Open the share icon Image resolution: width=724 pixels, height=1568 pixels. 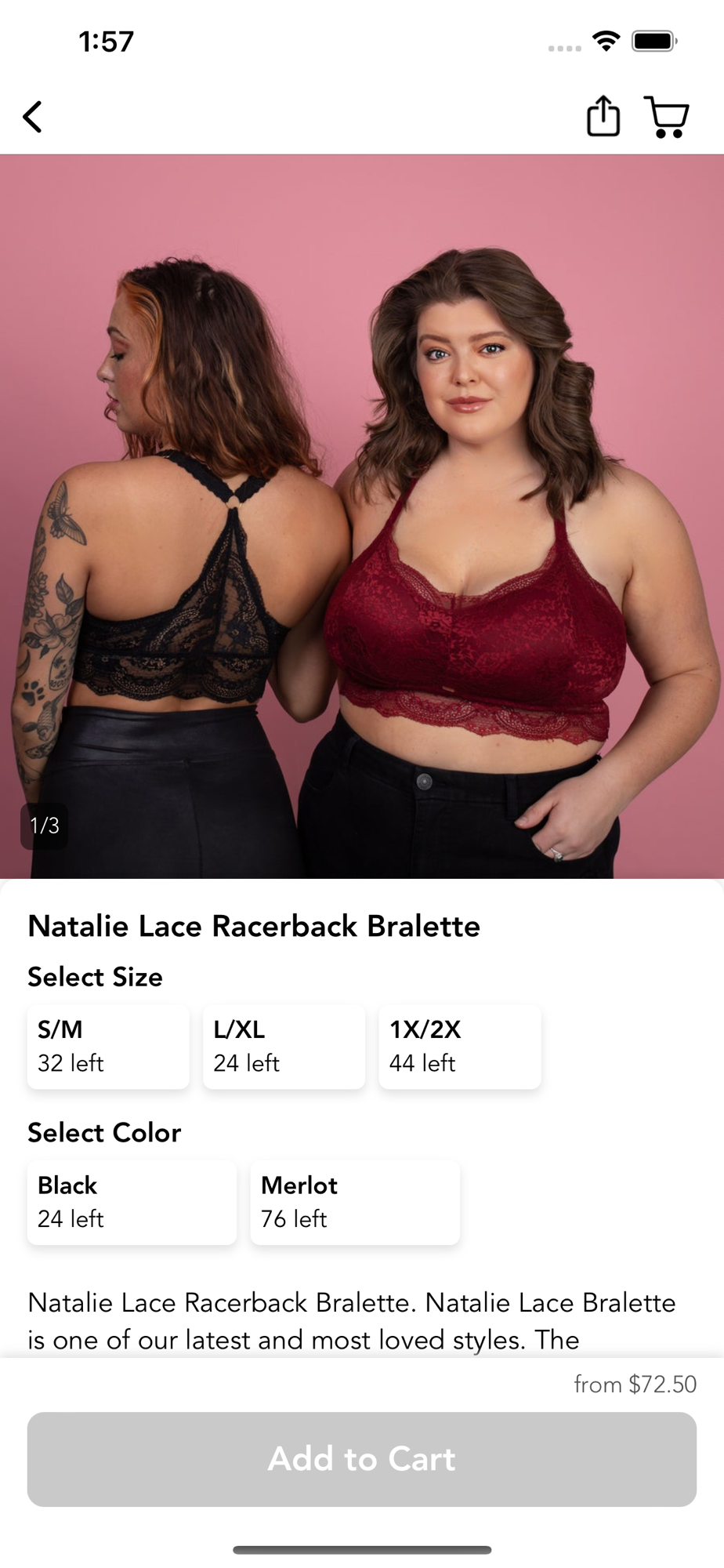603,117
